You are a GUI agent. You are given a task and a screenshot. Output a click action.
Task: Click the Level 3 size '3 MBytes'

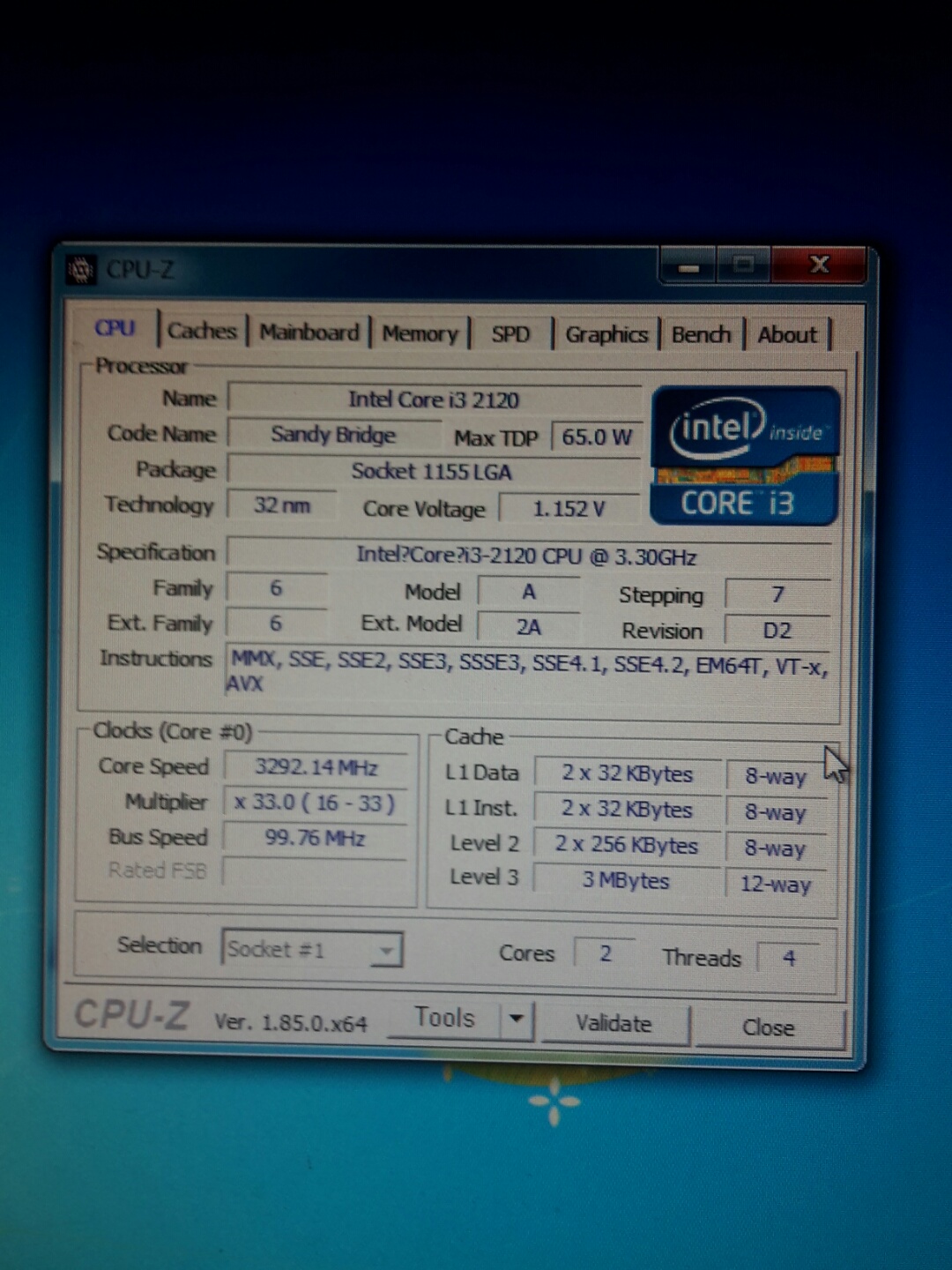pyautogui.click(x=627, y=880)
